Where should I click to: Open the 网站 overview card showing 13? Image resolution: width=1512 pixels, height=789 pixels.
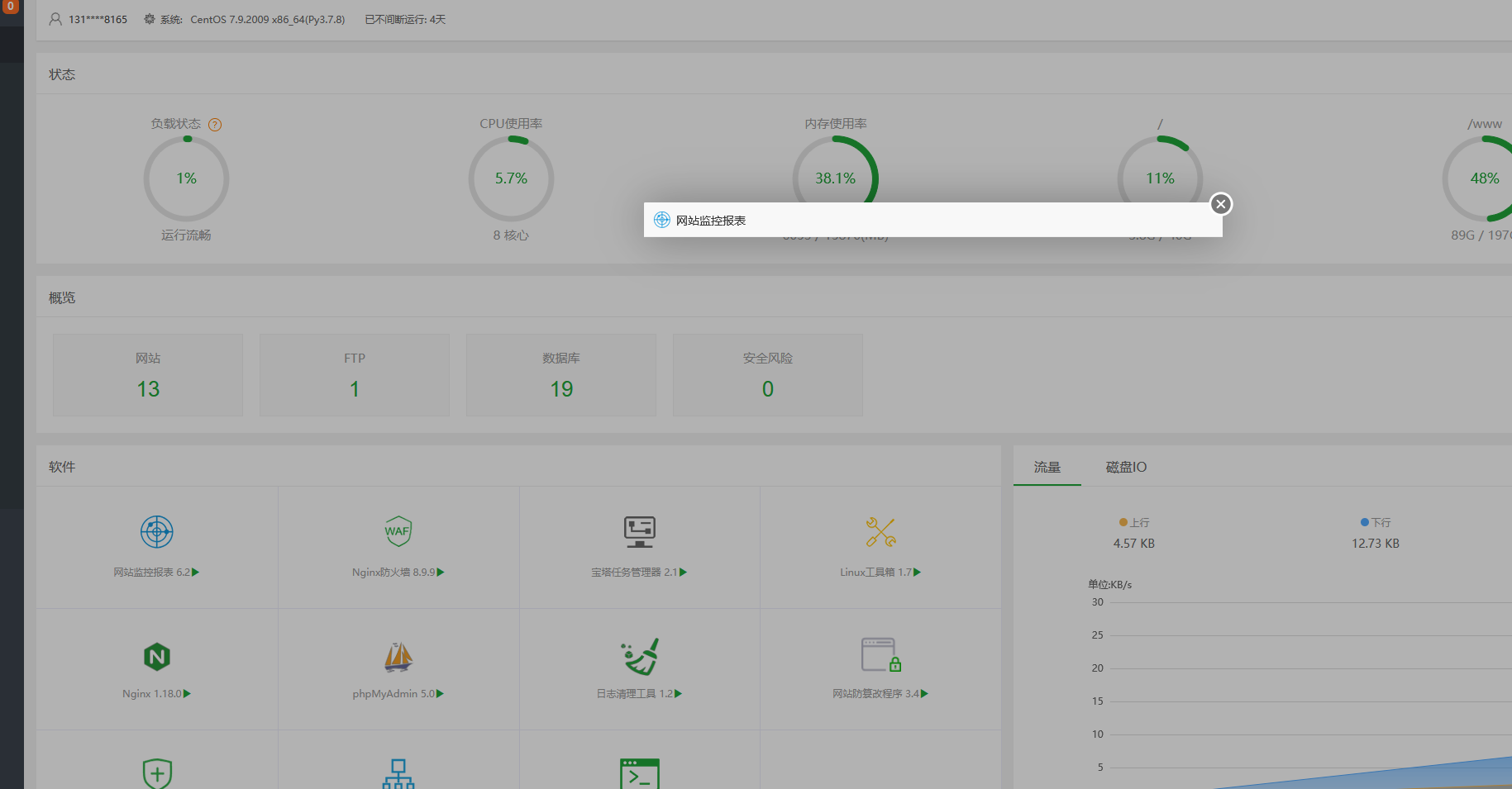click(148, 375)
